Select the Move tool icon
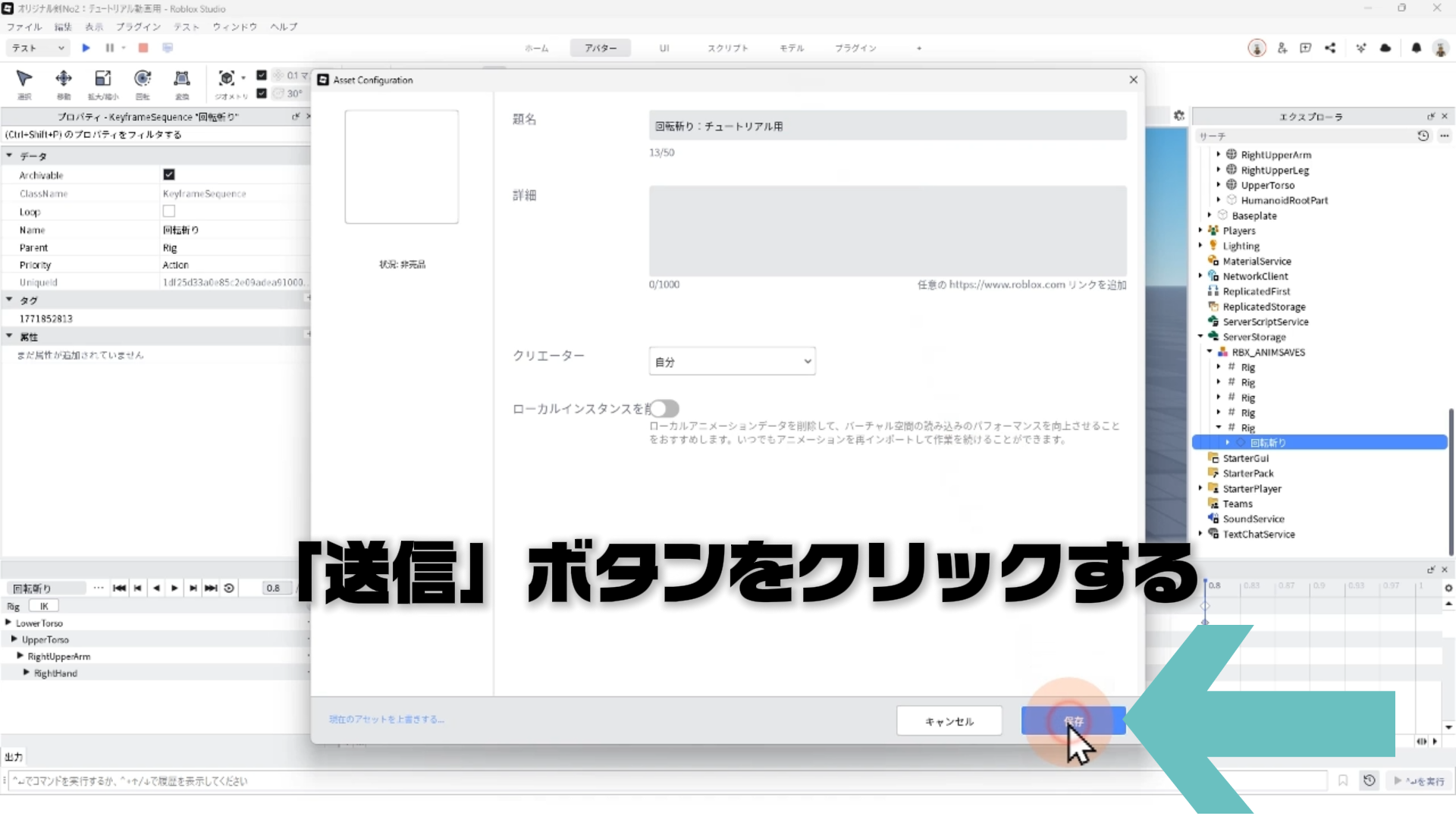This screenshot has height=819, width=1456. pyautogui.click(x=64, y=78)
